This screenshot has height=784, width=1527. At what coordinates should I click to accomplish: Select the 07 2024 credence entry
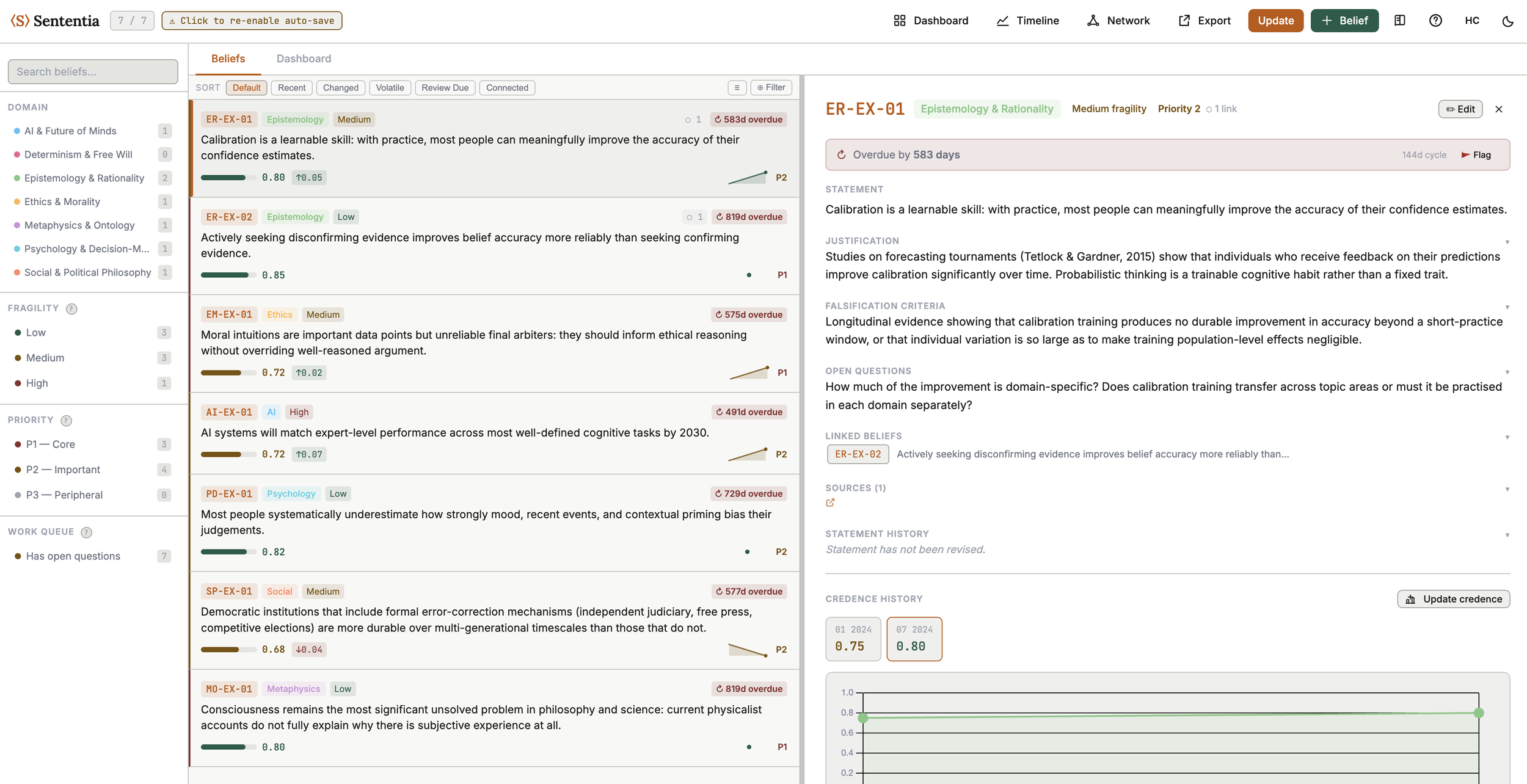(914, 639)
